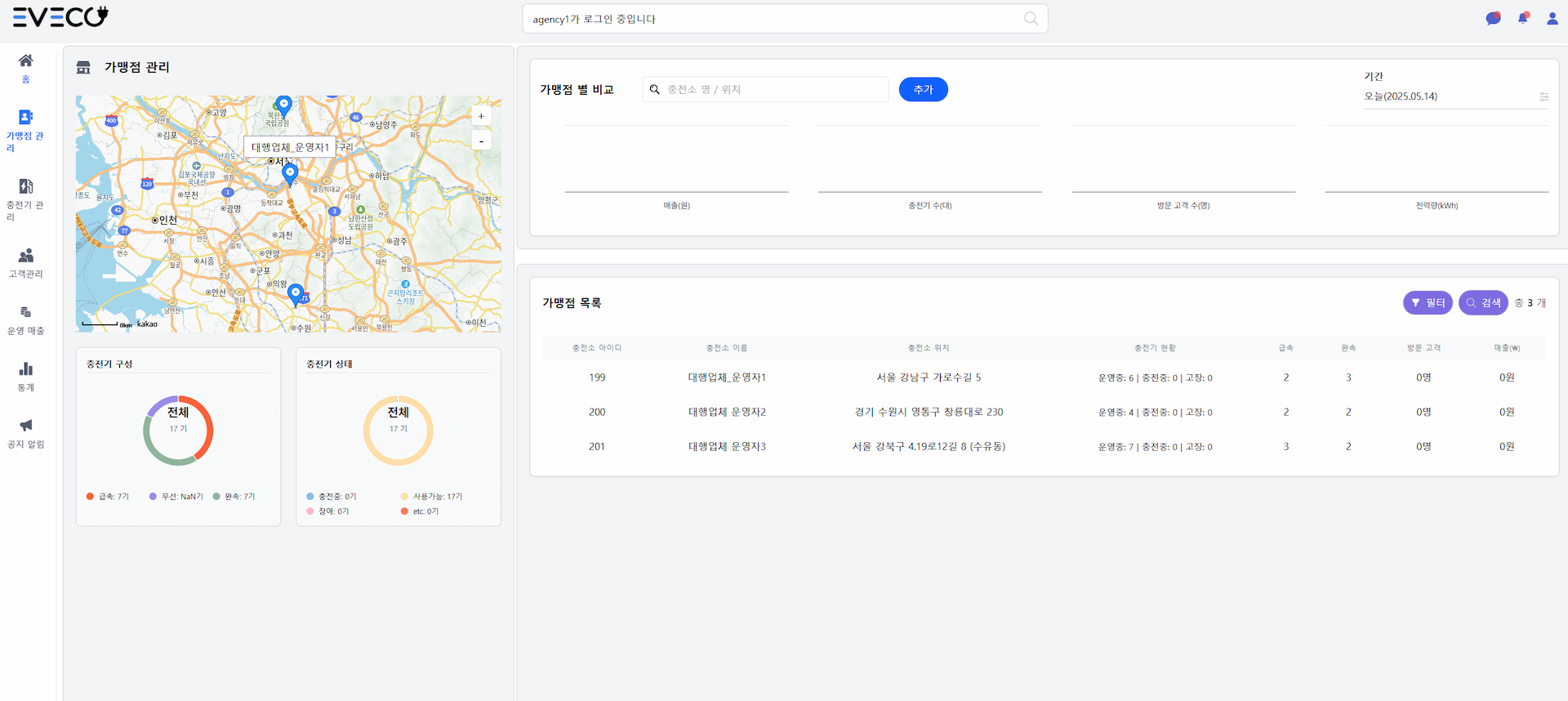This screenshot has height=701, width=1568.
Task: Click the 완속 legend swatch
Action: pos(216,496)
